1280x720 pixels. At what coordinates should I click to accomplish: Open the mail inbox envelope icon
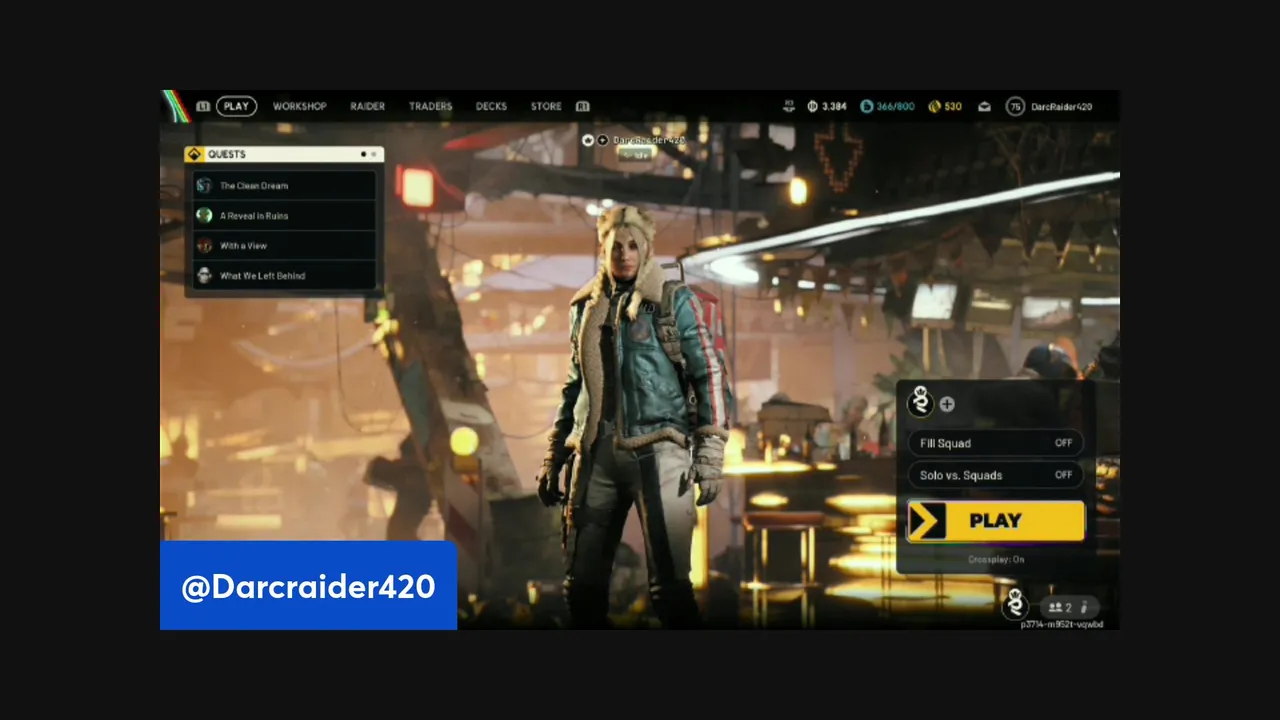(x=984, y=106)
